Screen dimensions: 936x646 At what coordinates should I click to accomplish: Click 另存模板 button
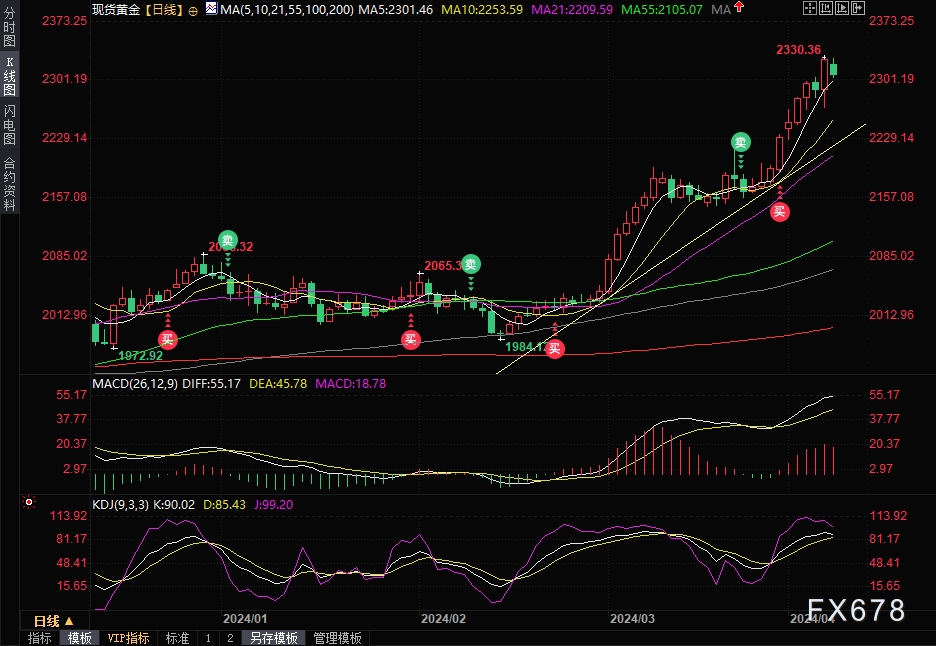pyautogui.click(x=274, y=638)
